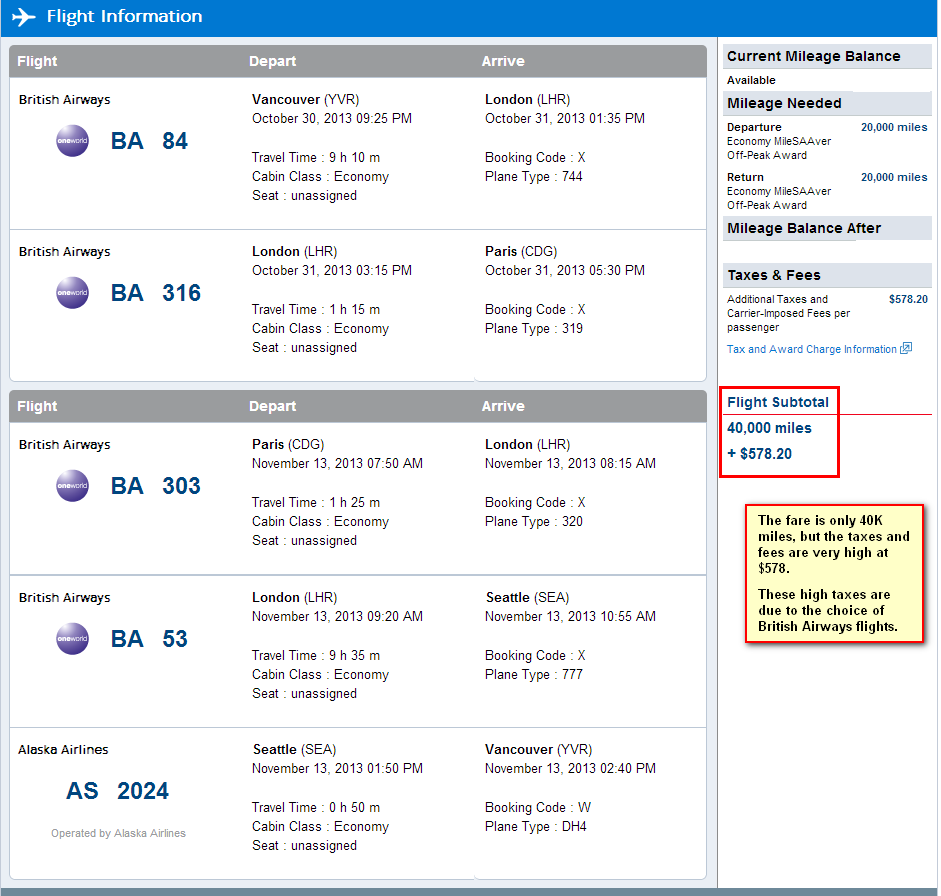Click 'Booking Code : W'

[538, 808]
